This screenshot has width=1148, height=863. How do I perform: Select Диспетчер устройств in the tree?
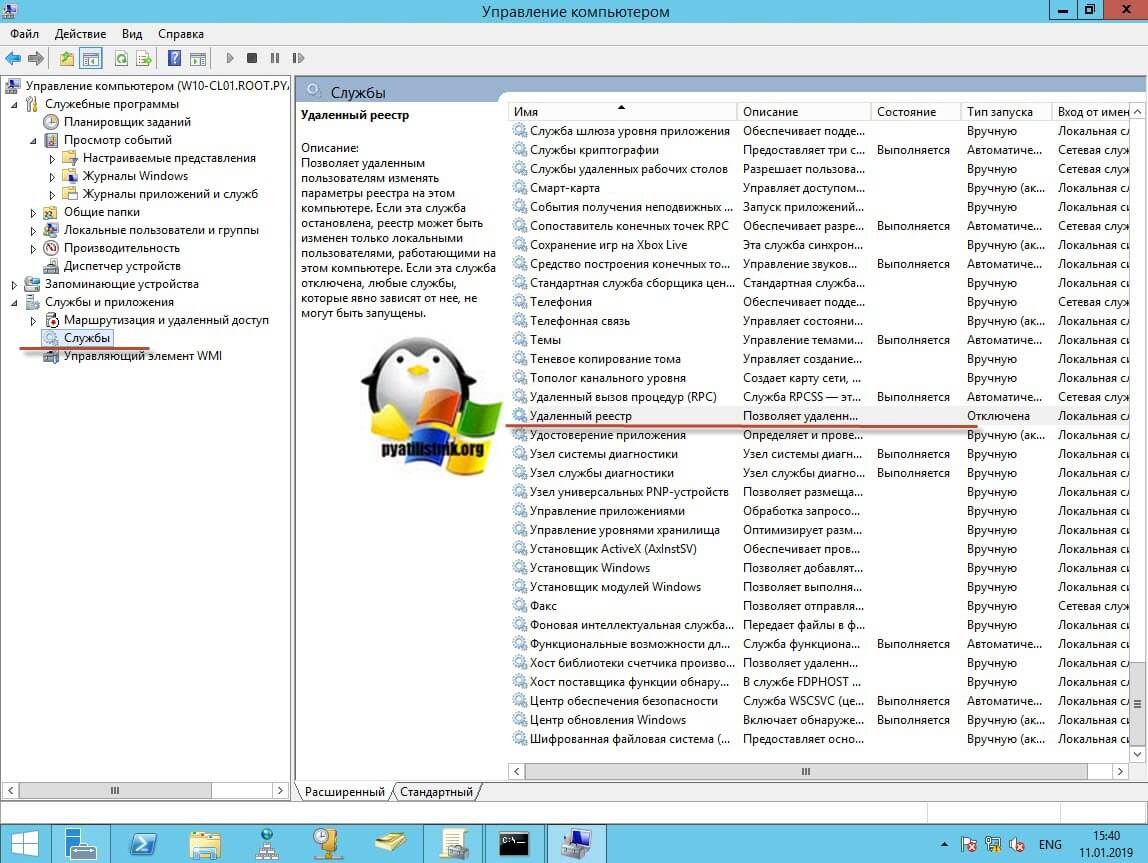(122, 266)
